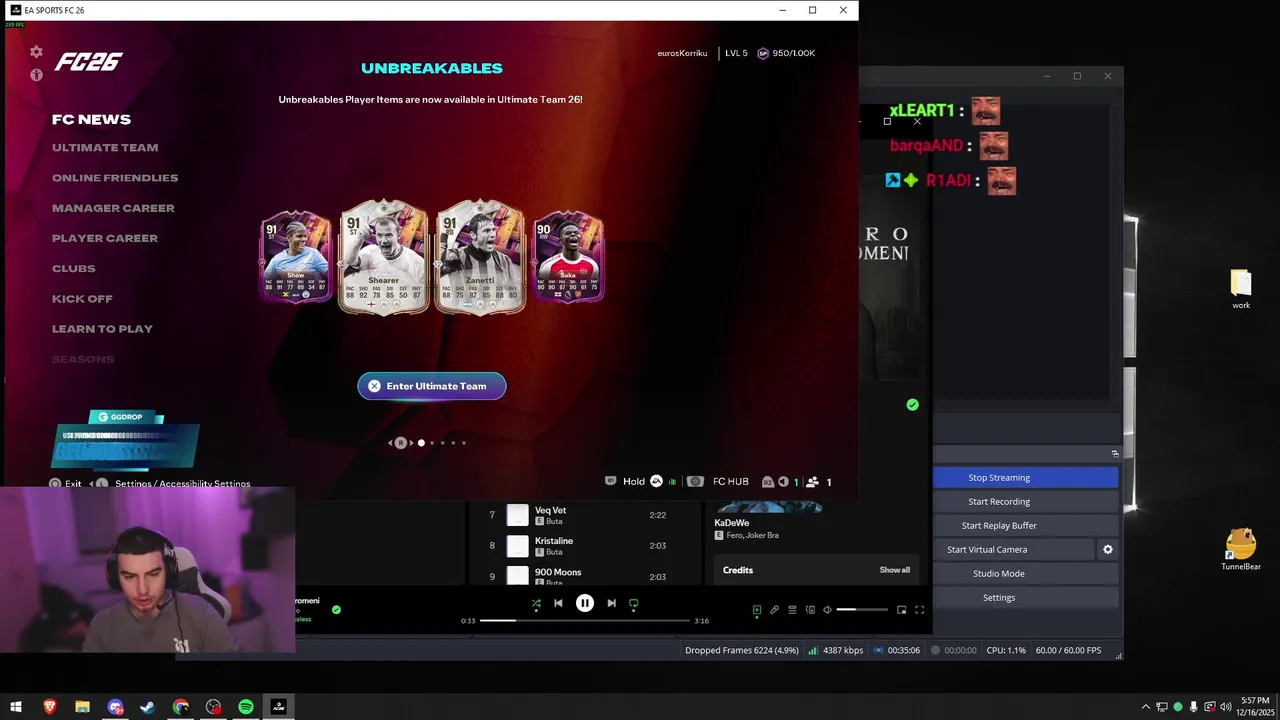Screen dimensions: 1280x720
Task: Undock the OBS Controls panel icon
Action: [x=1115, y=454]
